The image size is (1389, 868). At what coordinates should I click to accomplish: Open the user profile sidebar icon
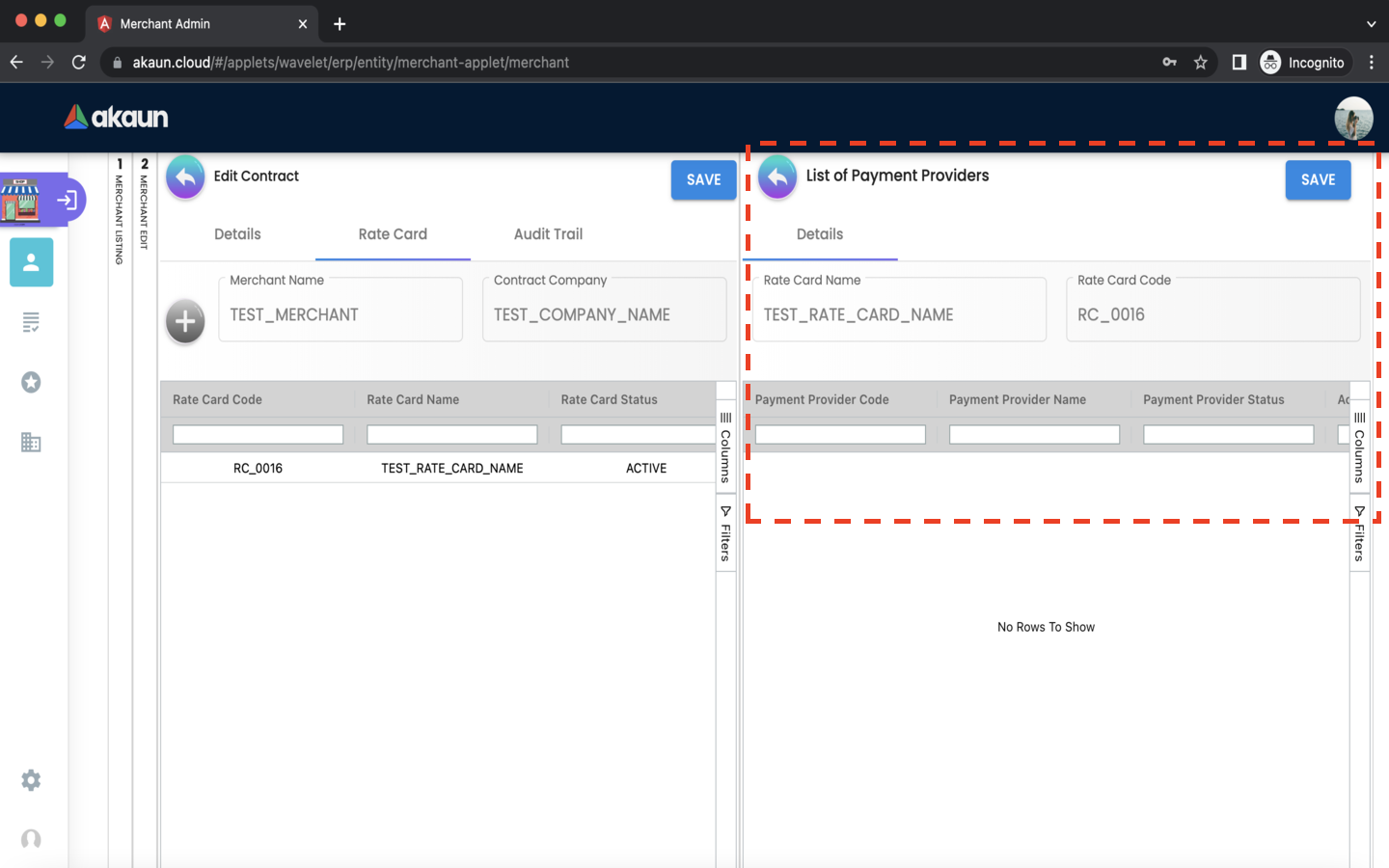(x=31, y=262)
